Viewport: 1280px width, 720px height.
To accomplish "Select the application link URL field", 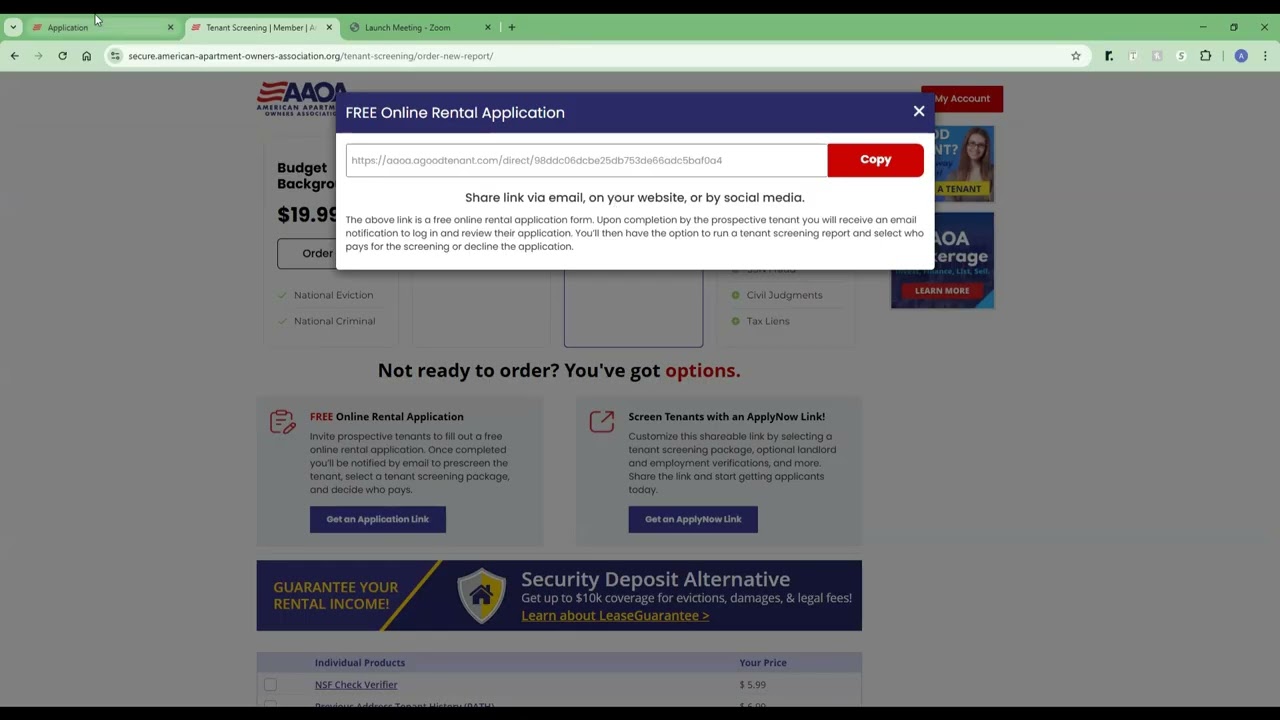I will click(x=586, y=160).
